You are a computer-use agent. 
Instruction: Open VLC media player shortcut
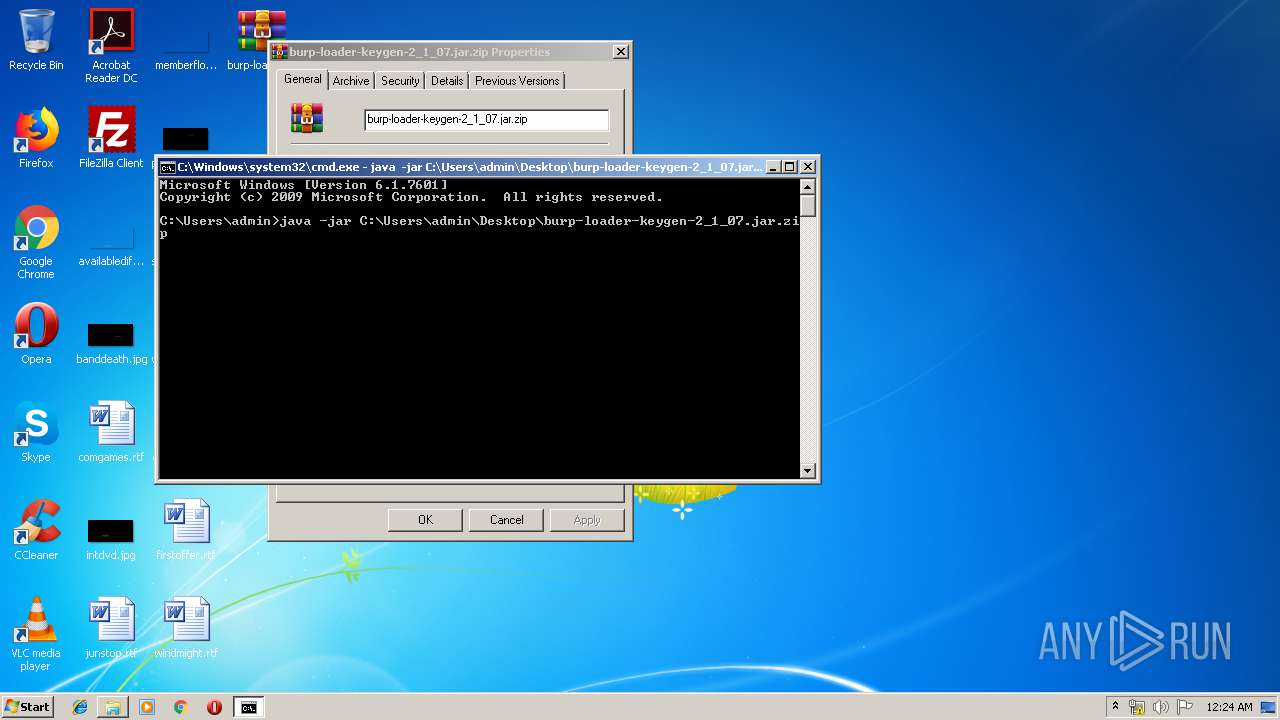pos(36,634)
